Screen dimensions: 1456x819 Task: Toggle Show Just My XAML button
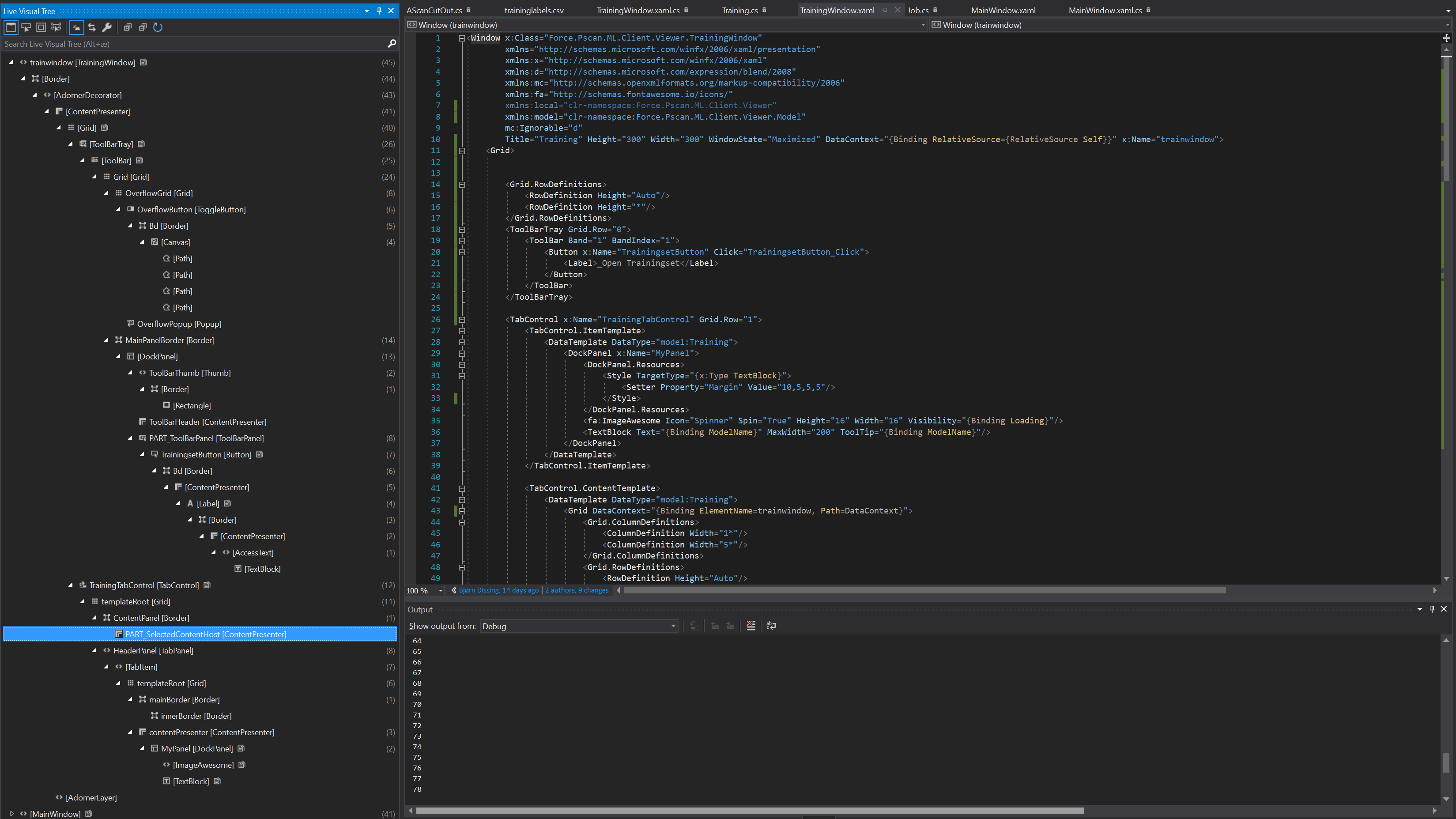(76, 27)
